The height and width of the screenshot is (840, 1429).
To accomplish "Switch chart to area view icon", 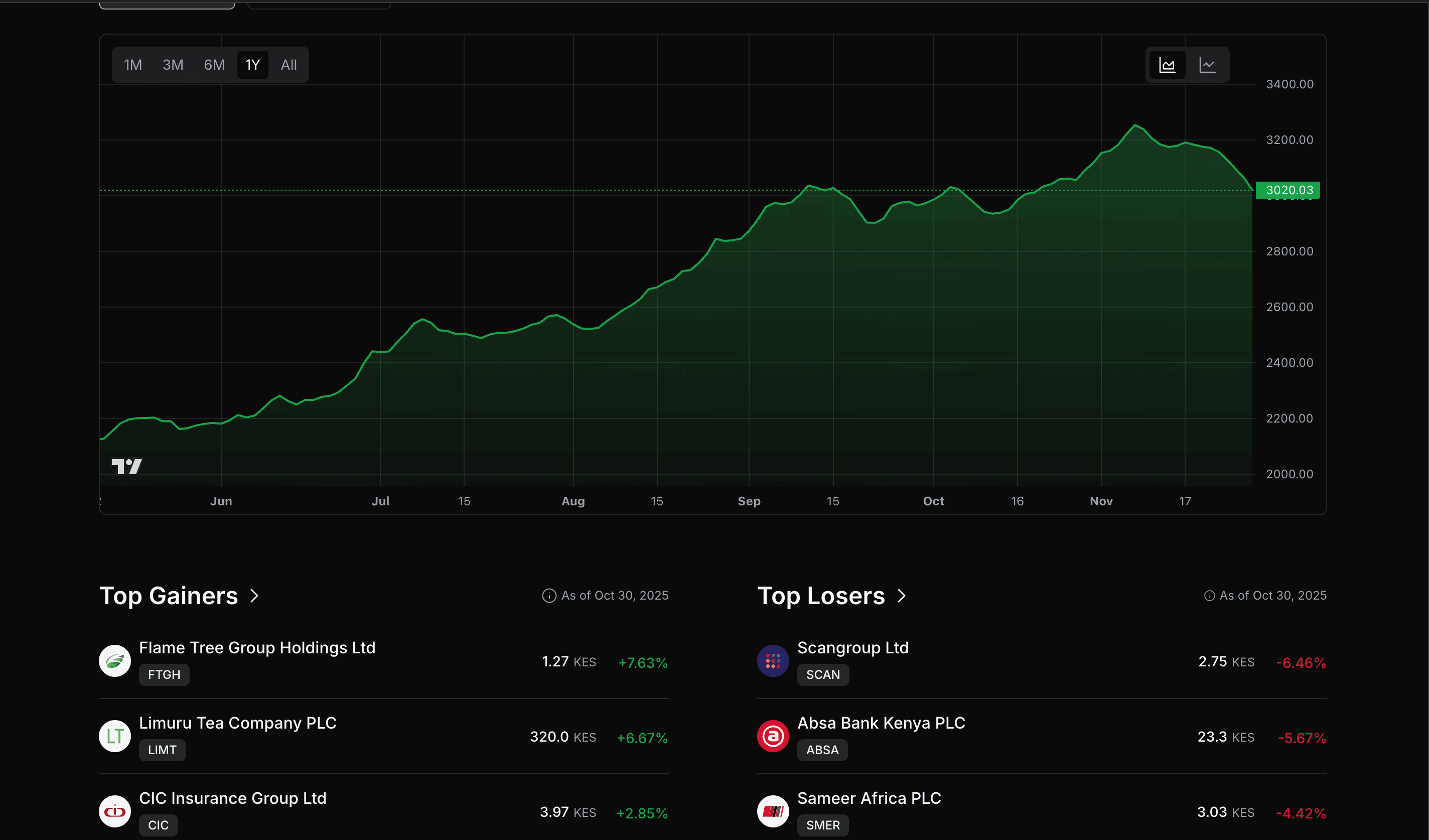I will pyautogui.click(x=1167, y=65).
